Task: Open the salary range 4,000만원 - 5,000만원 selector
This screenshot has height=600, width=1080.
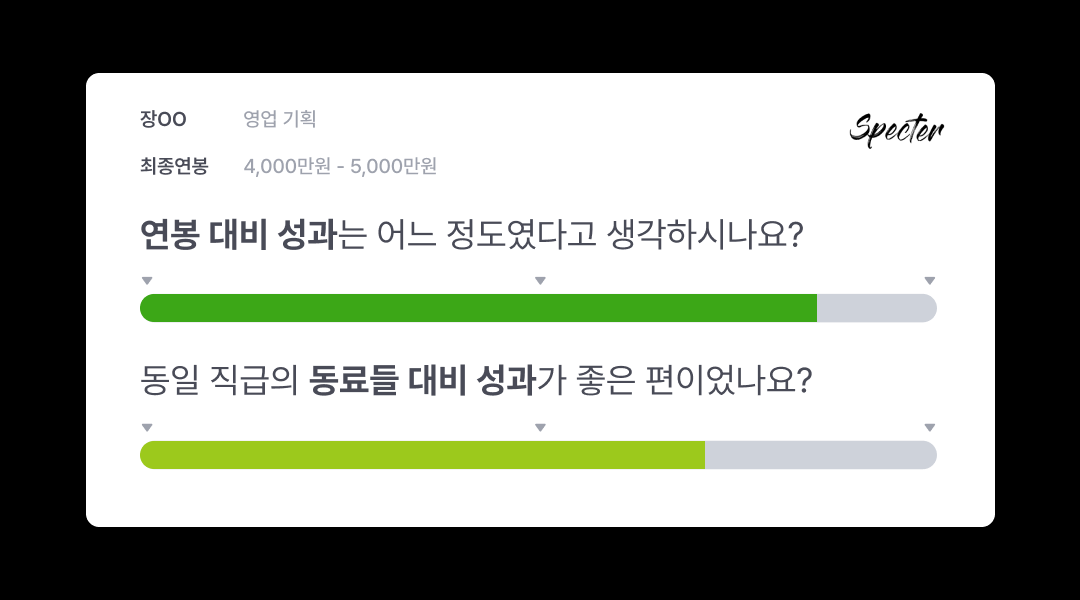Action: point(341,167)
